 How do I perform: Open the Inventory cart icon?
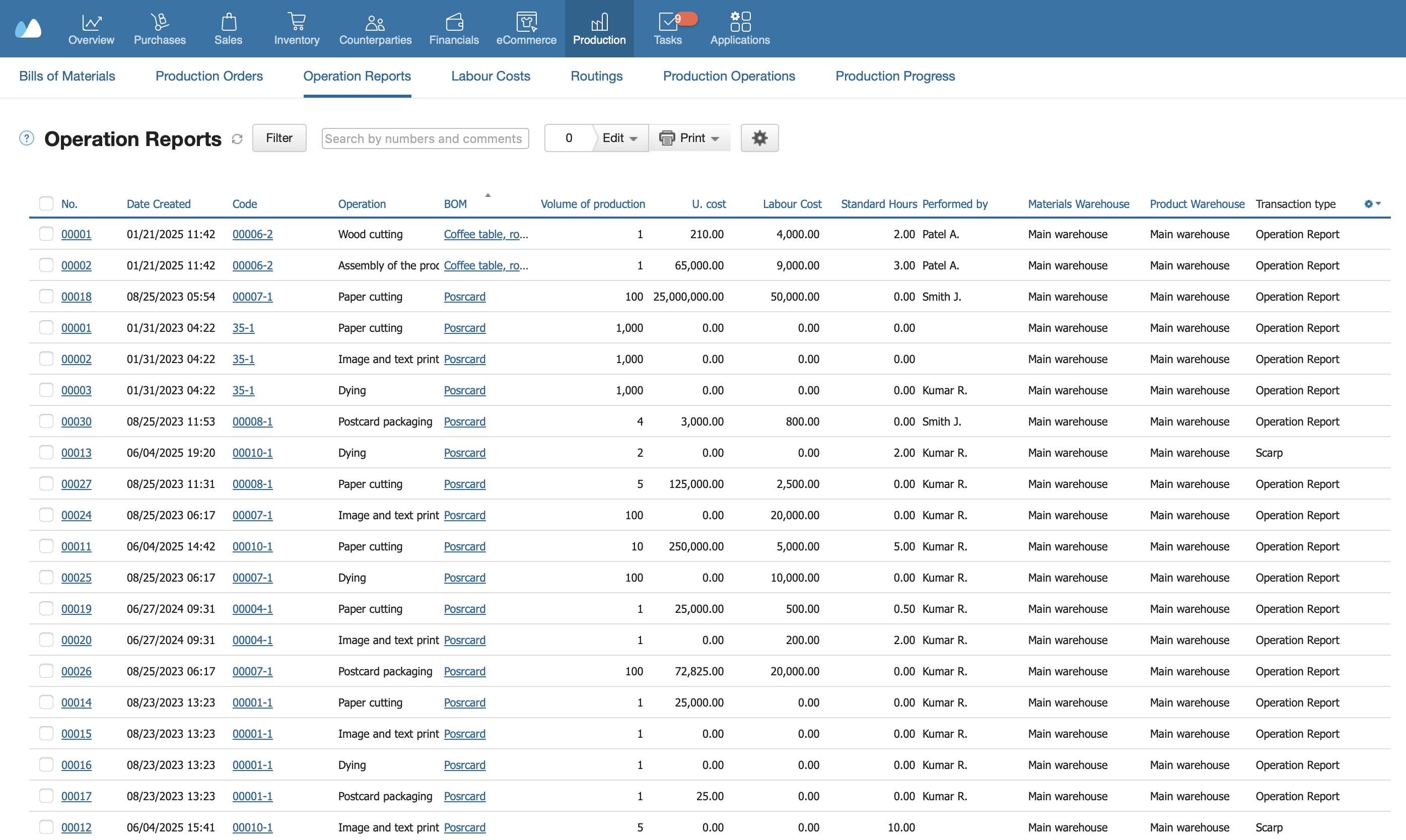click(x=297, y=22)
